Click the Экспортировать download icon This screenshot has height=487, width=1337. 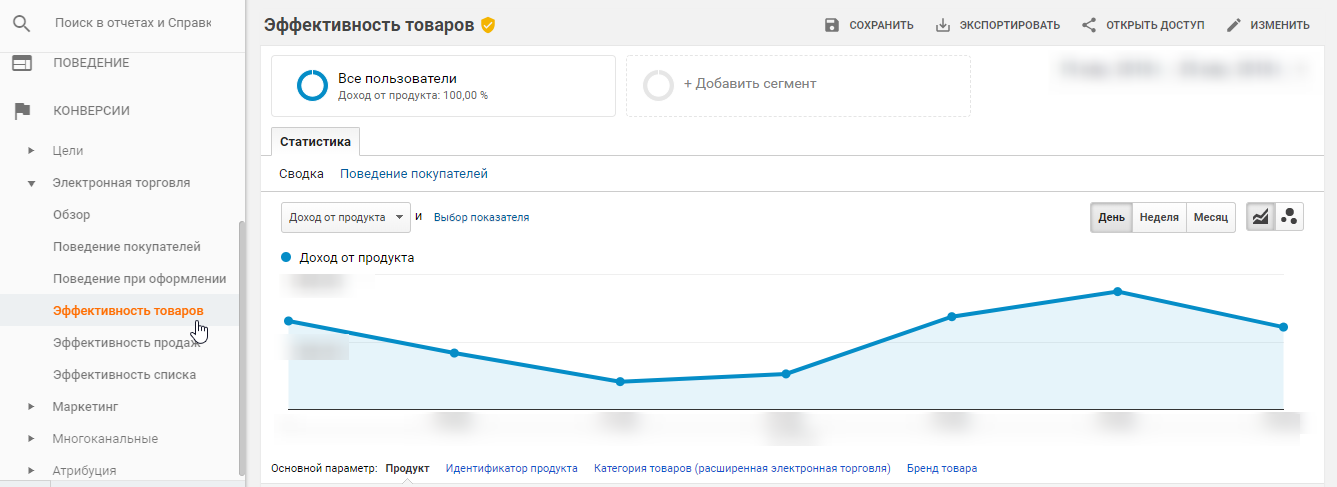[943, 25]
